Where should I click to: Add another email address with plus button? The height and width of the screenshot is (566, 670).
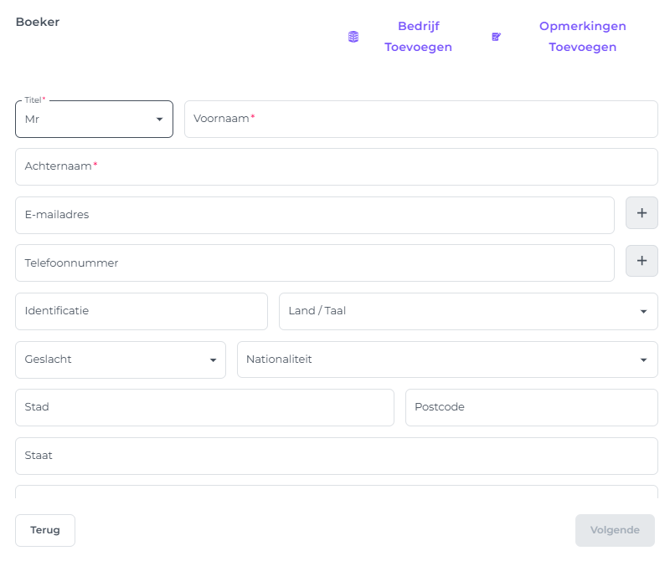[641, 214]
